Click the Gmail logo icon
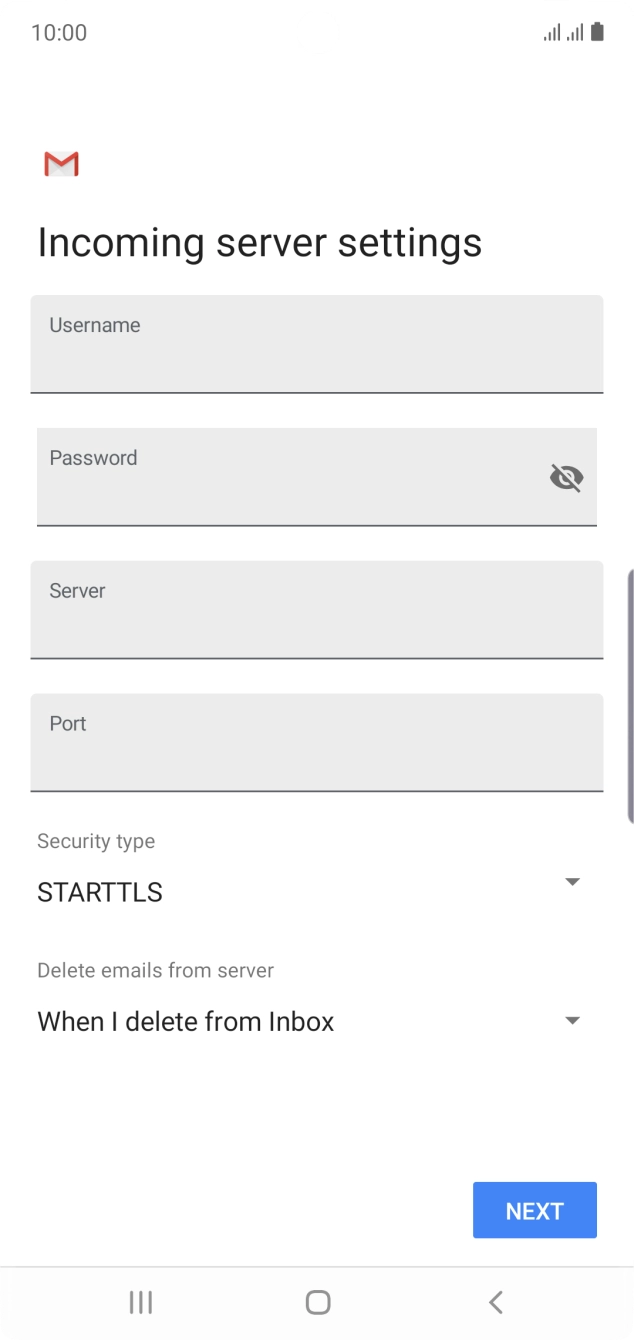The image size is (634, 1340). 61,164
